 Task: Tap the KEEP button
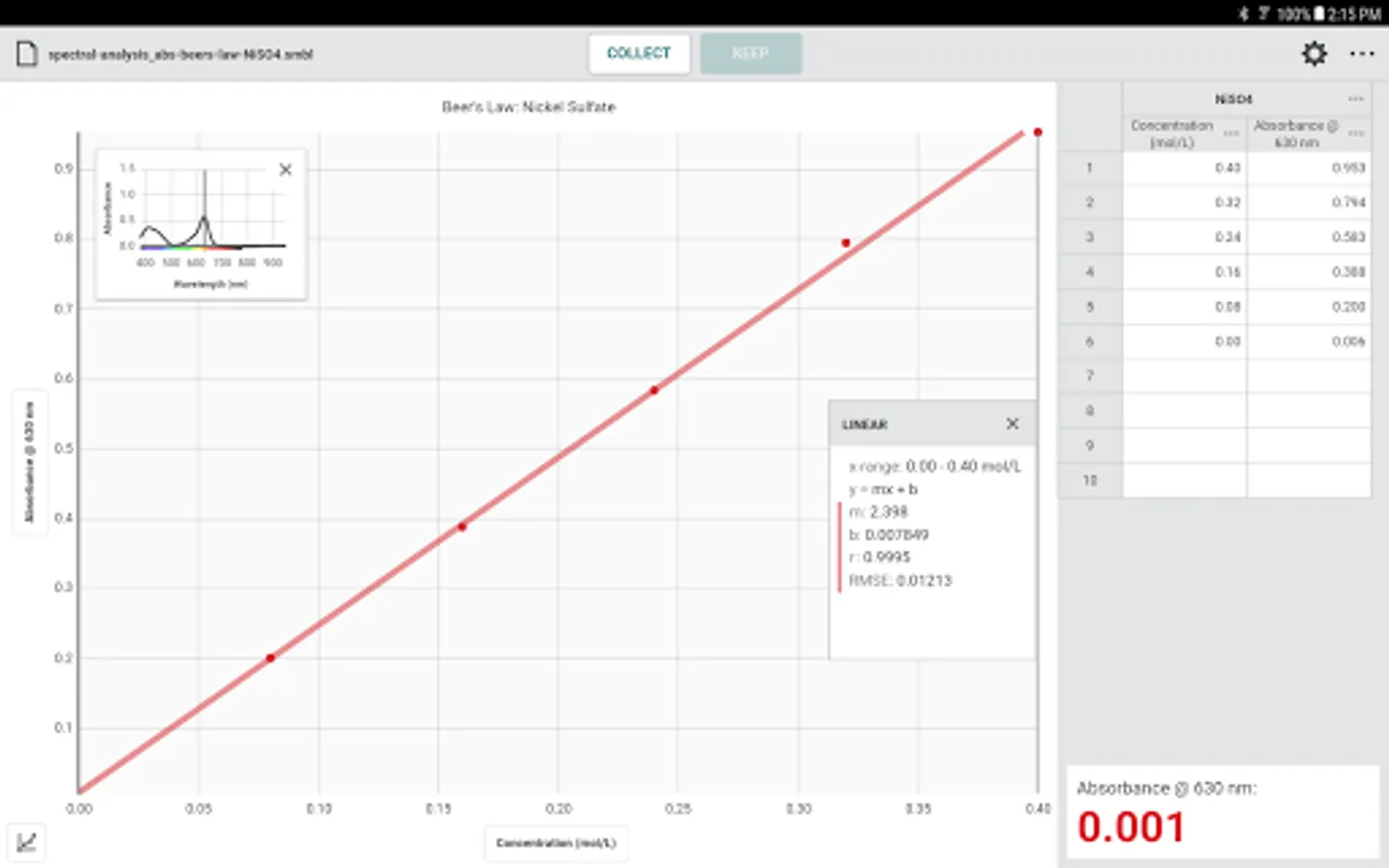(x=750, y=53)
